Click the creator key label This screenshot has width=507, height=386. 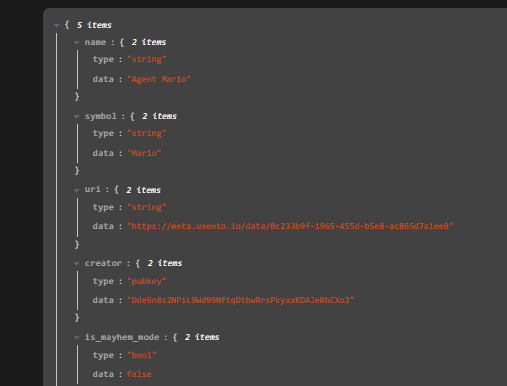click(x=103, y=263)
